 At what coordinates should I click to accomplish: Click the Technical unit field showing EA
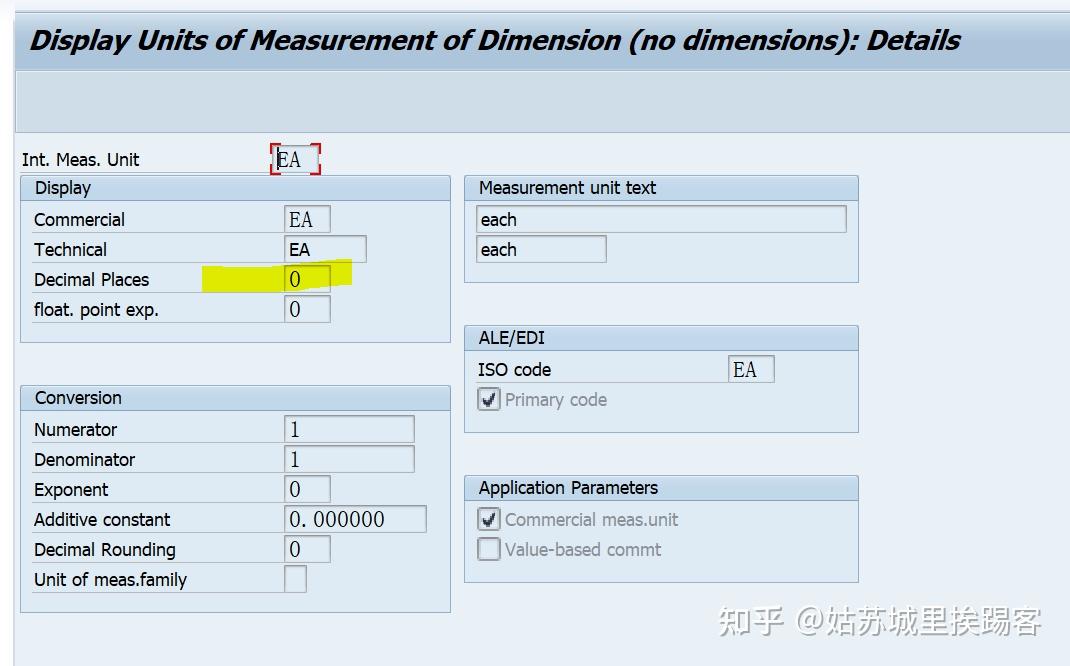point(322,249)
